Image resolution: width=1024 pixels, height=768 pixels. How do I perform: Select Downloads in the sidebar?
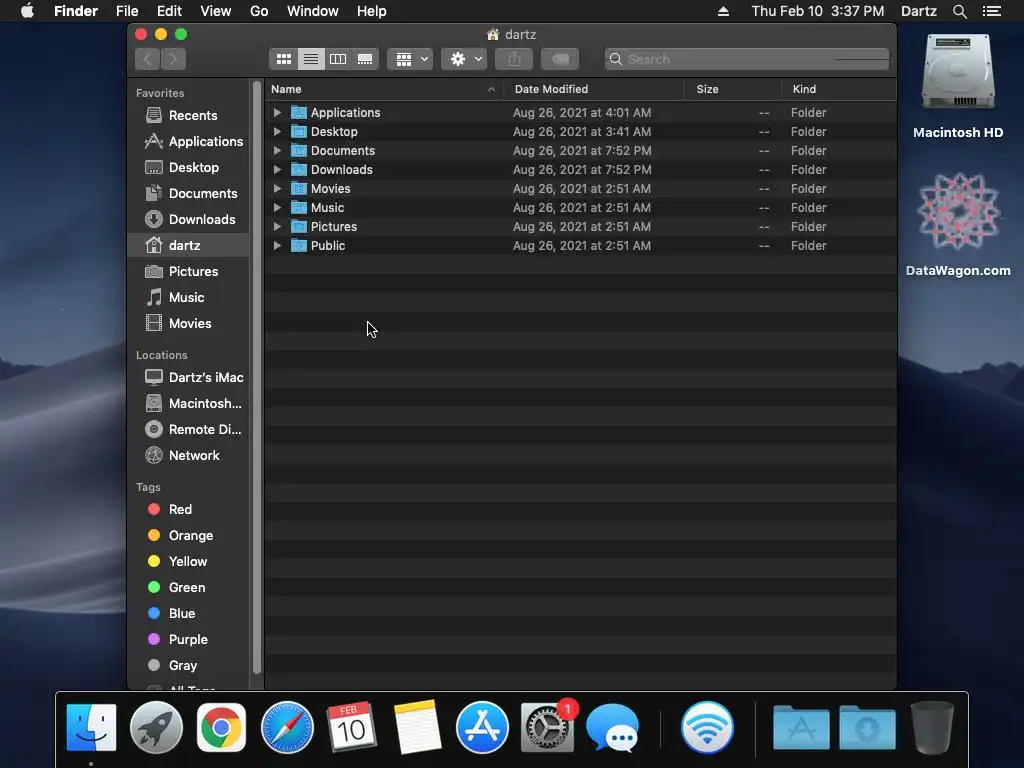point(189,219)
